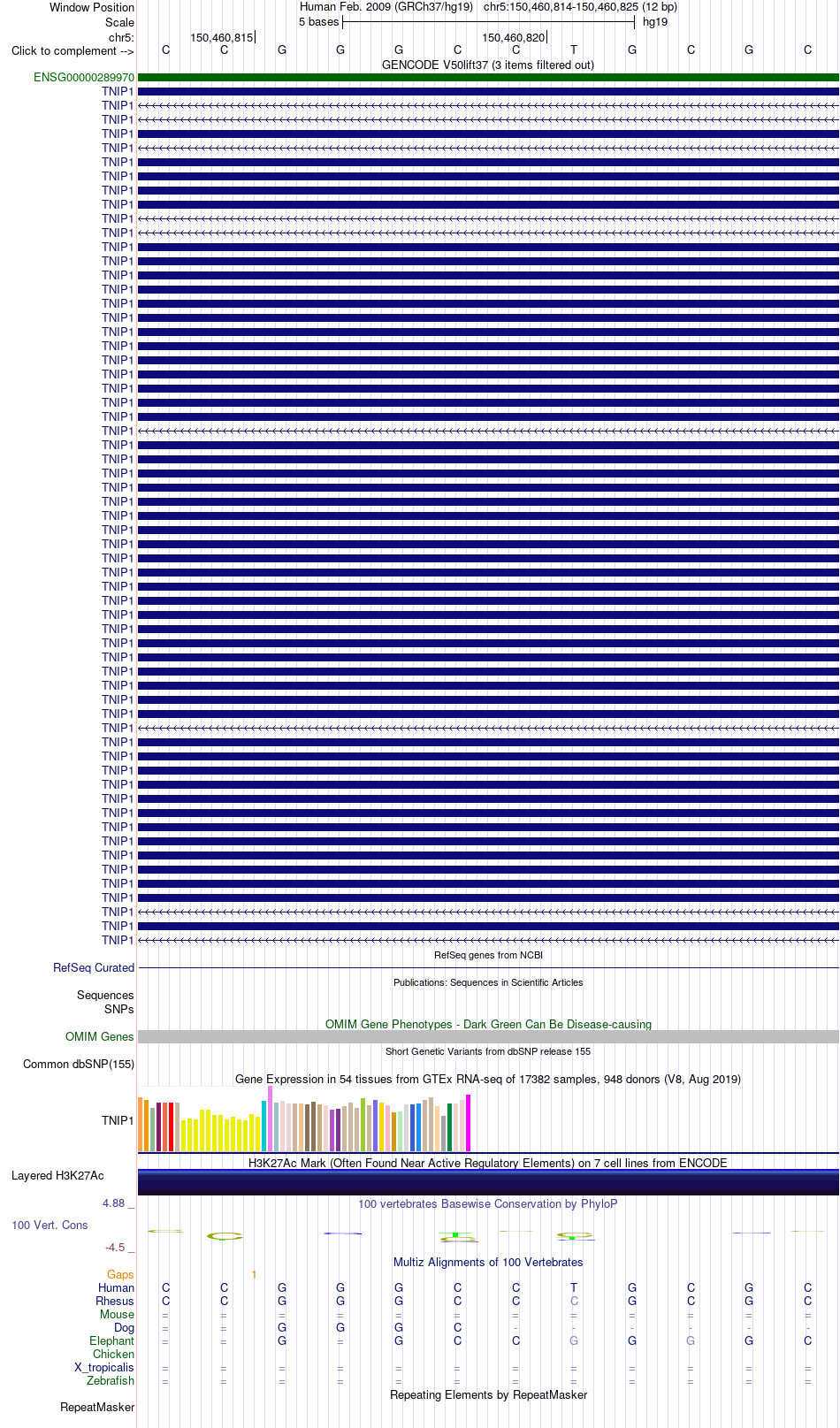
Task: Click 'Publications: Sequences in Scientific Articles' title
Action: tap(488, 982)
